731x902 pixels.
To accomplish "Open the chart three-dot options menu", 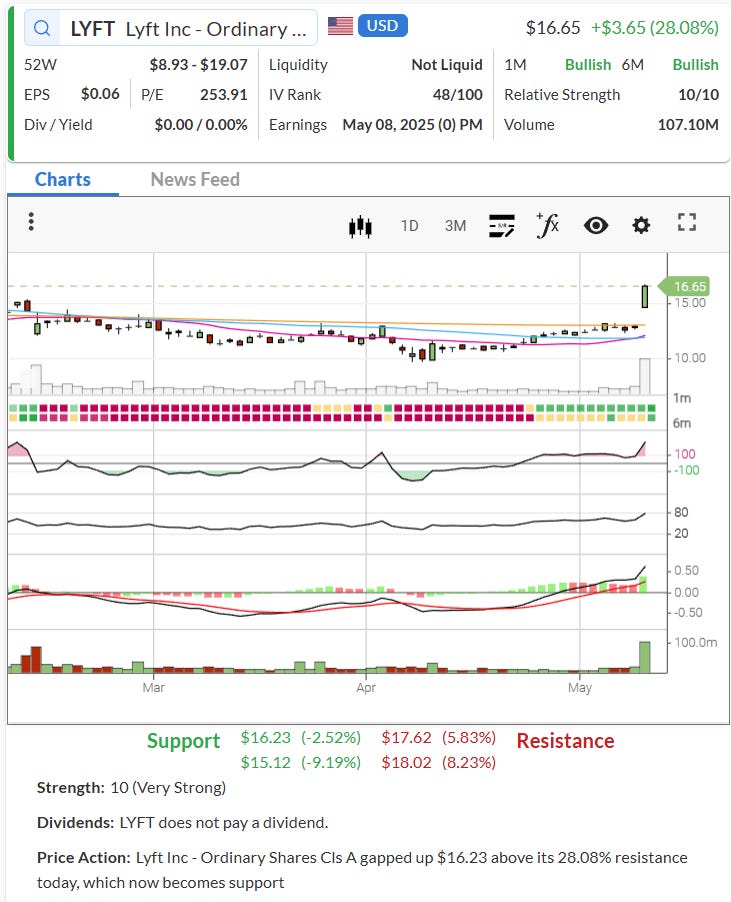I will 31,221.
